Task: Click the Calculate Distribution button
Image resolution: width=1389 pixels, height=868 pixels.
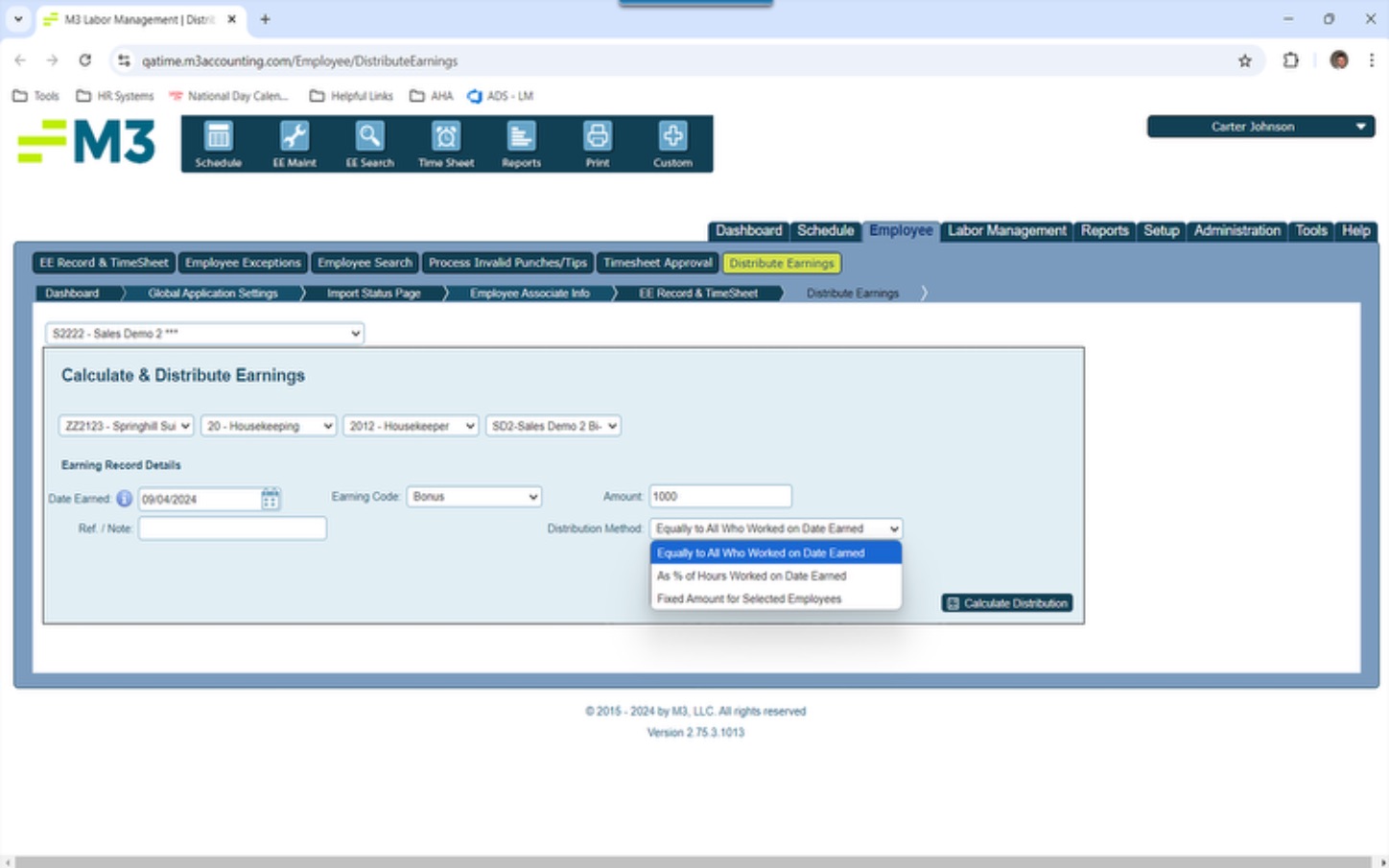Action: [x=1007, y=603]
